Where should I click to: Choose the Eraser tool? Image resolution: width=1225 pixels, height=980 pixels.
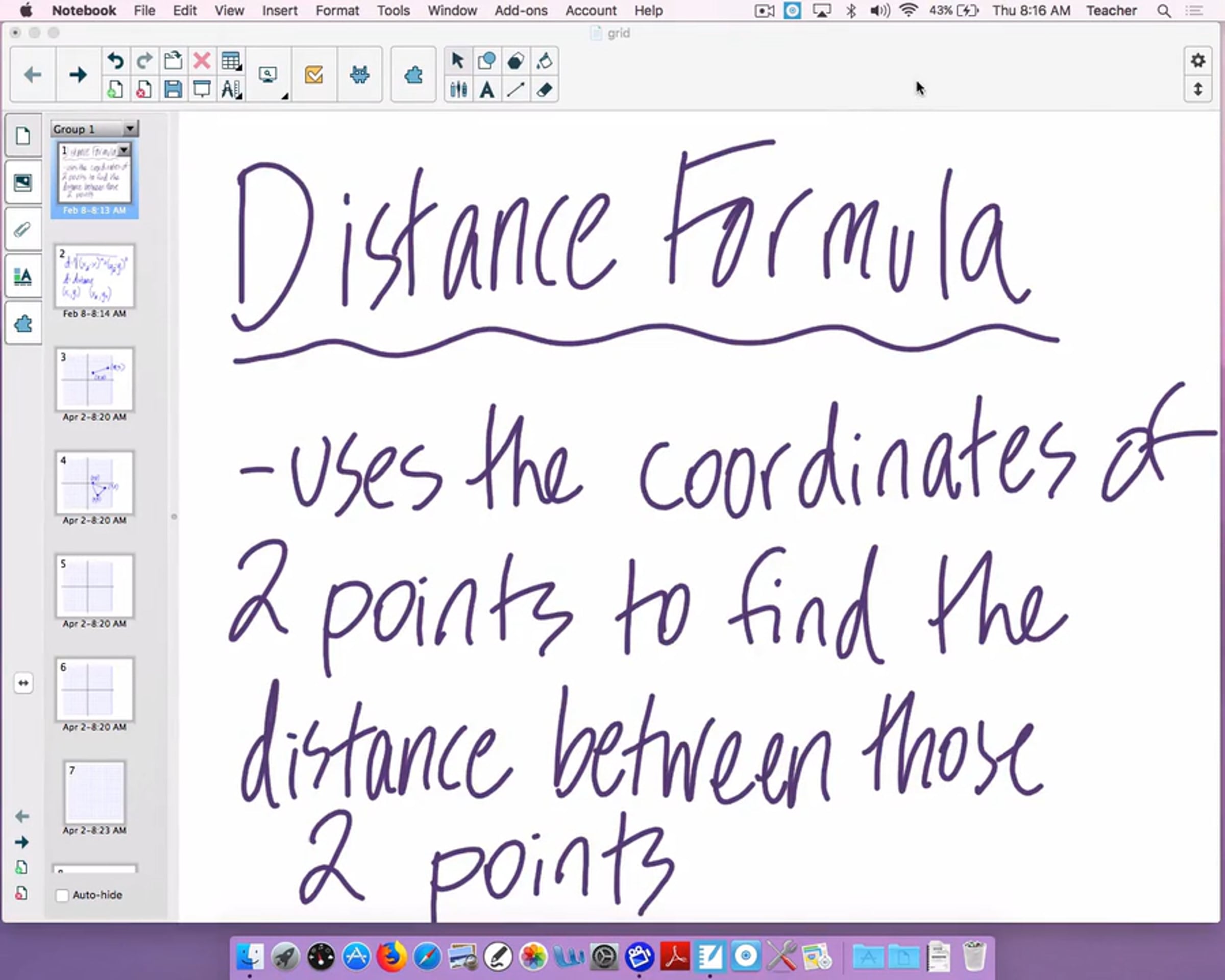pyautogui.click(x=544, y=90)
